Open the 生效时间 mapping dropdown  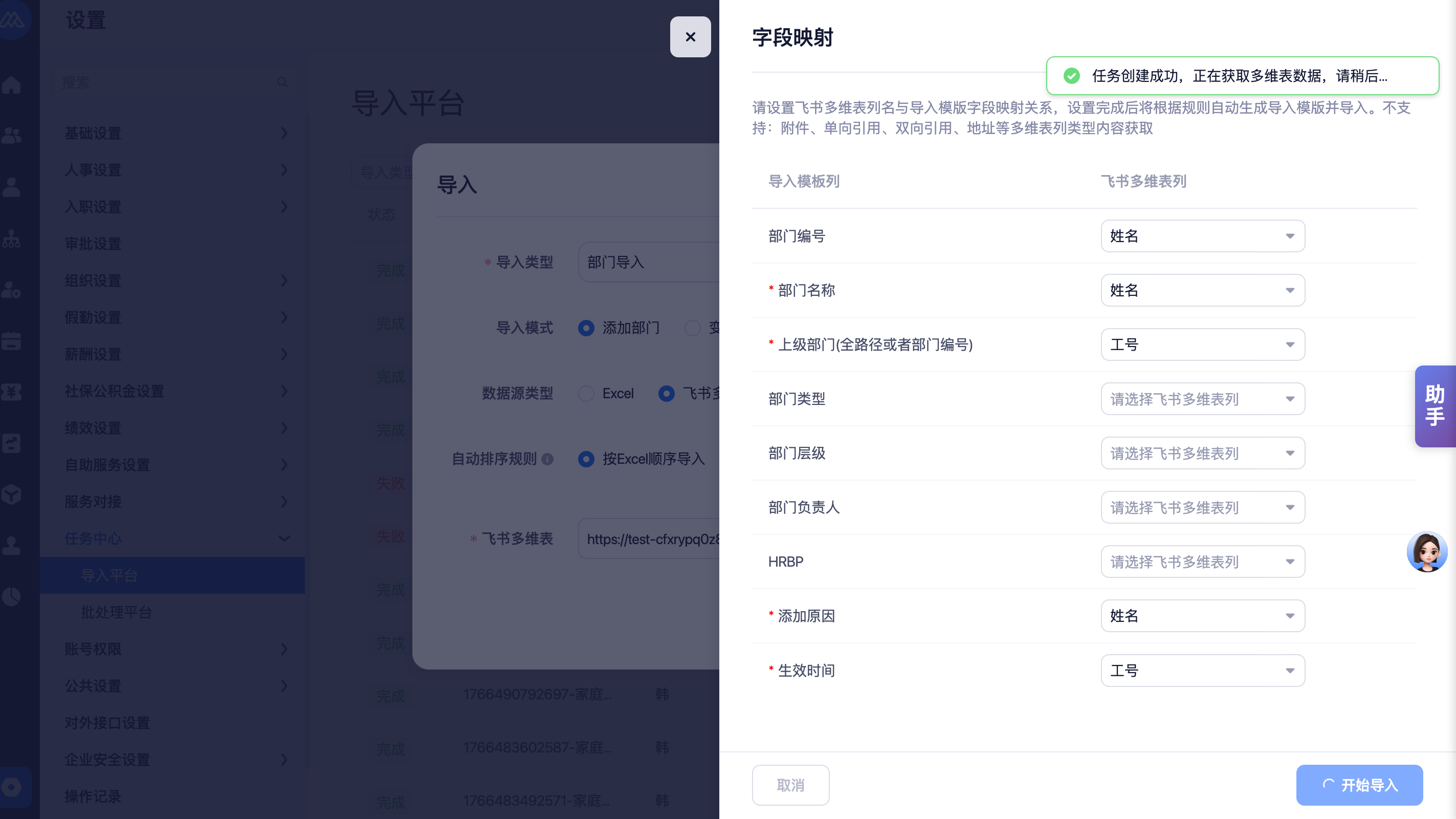coord(1202,671)
